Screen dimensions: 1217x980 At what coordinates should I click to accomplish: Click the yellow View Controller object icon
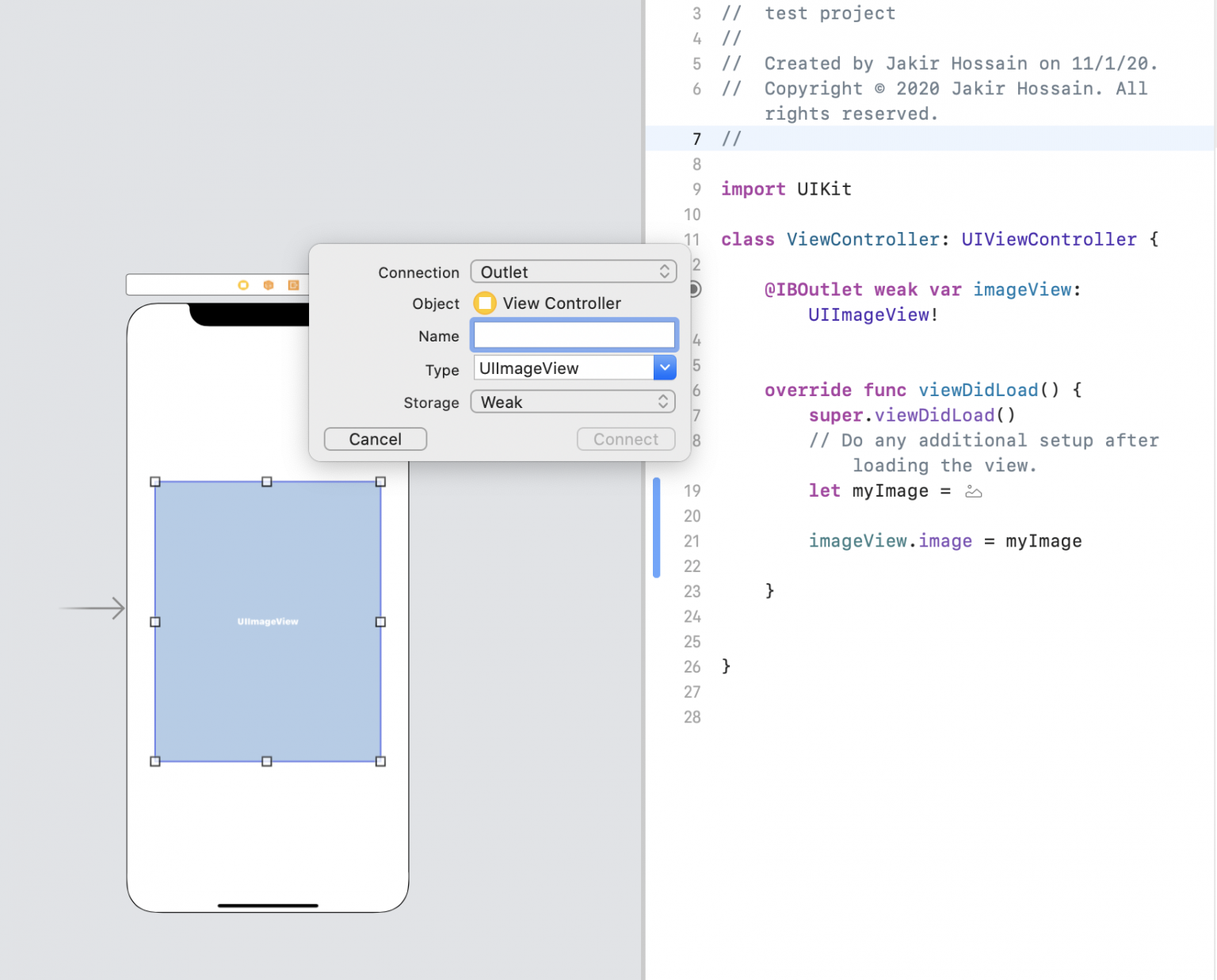click(x=485, y=303)
